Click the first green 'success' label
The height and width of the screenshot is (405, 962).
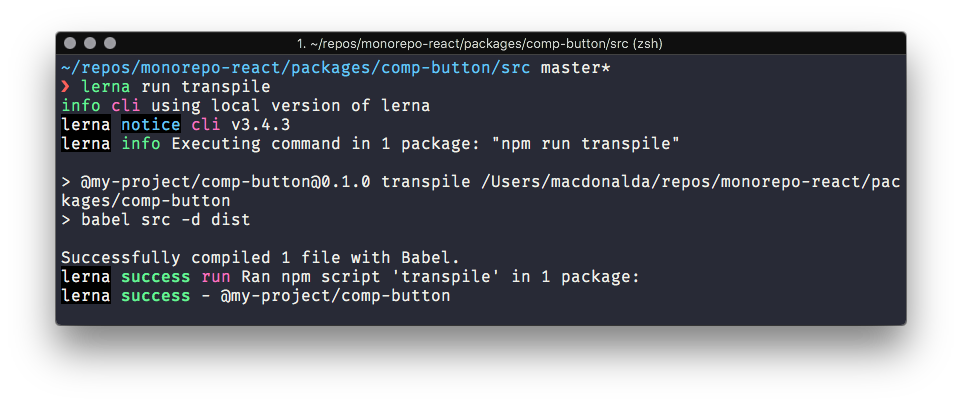tap(156, 277)
